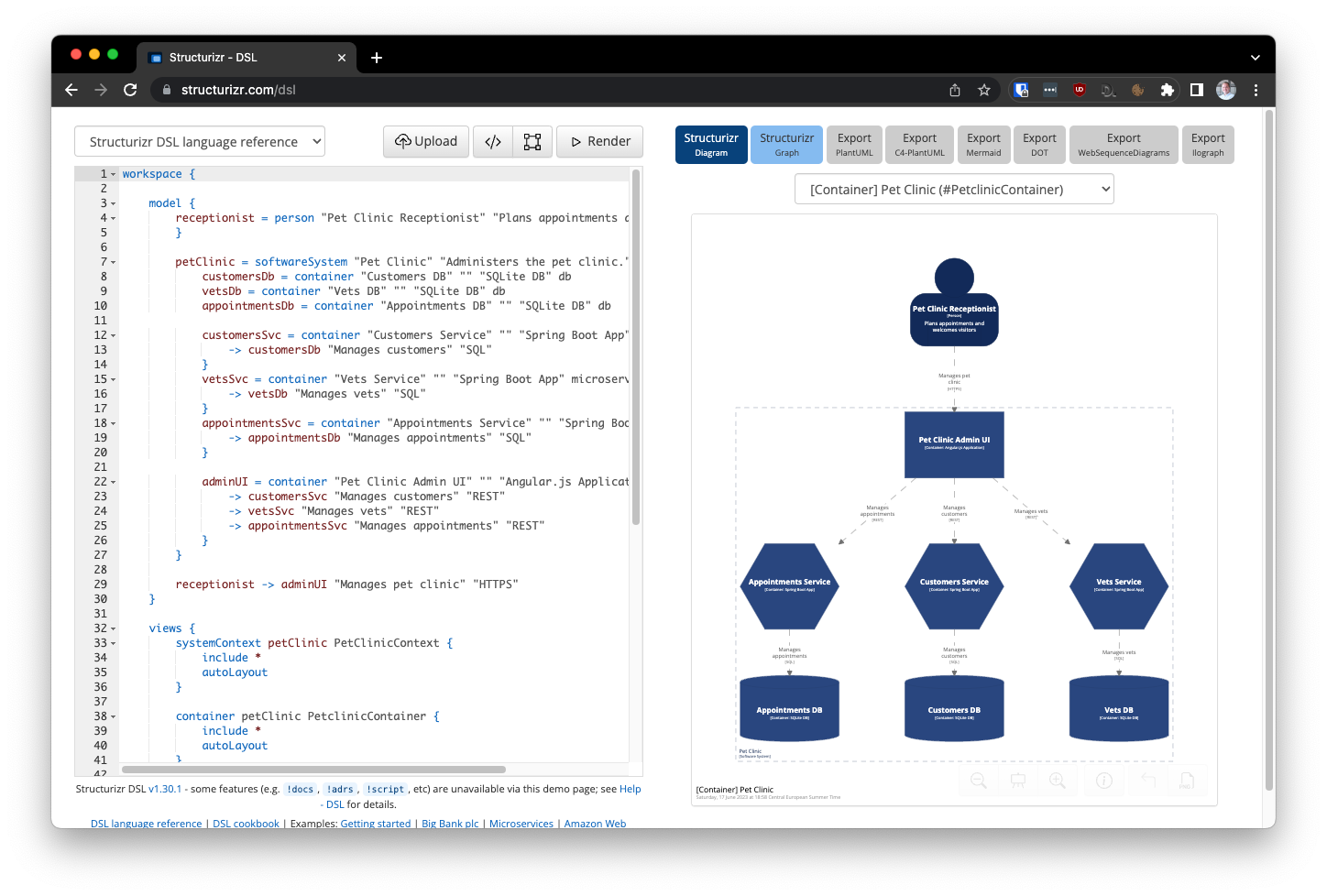Click the tab search chevron in the title bar
Viewport: 1327px width, 896px height.
pyautogui.click(x=1255, y=58)
